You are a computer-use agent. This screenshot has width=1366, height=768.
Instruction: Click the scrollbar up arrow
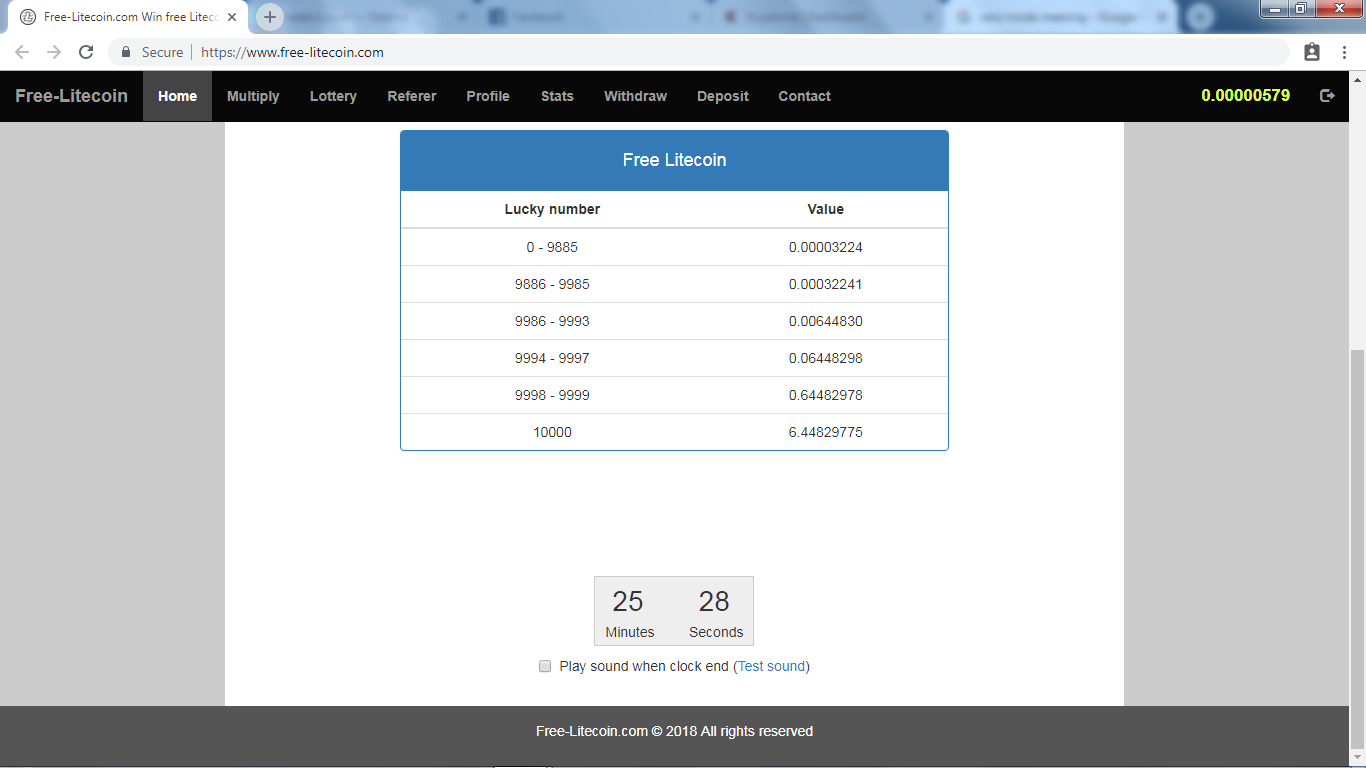[x=1357, y=79]
